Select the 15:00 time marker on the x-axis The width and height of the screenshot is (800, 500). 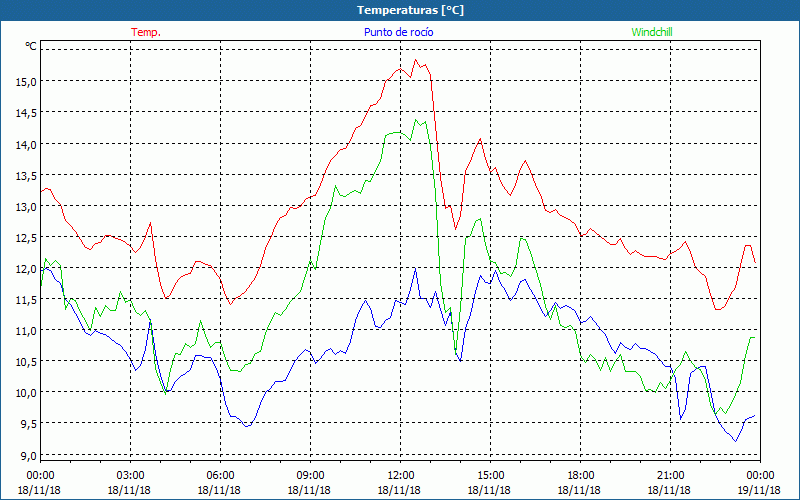click(x=490, y=475)
